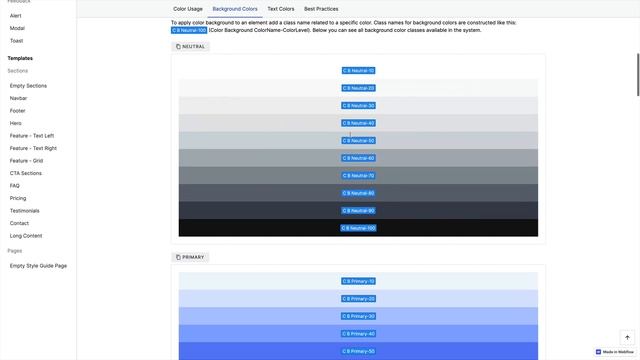The width and height of the screenshot is (640, 360).
Task: Click the Templates sidebar heading
Action: [x=20, y=58]
